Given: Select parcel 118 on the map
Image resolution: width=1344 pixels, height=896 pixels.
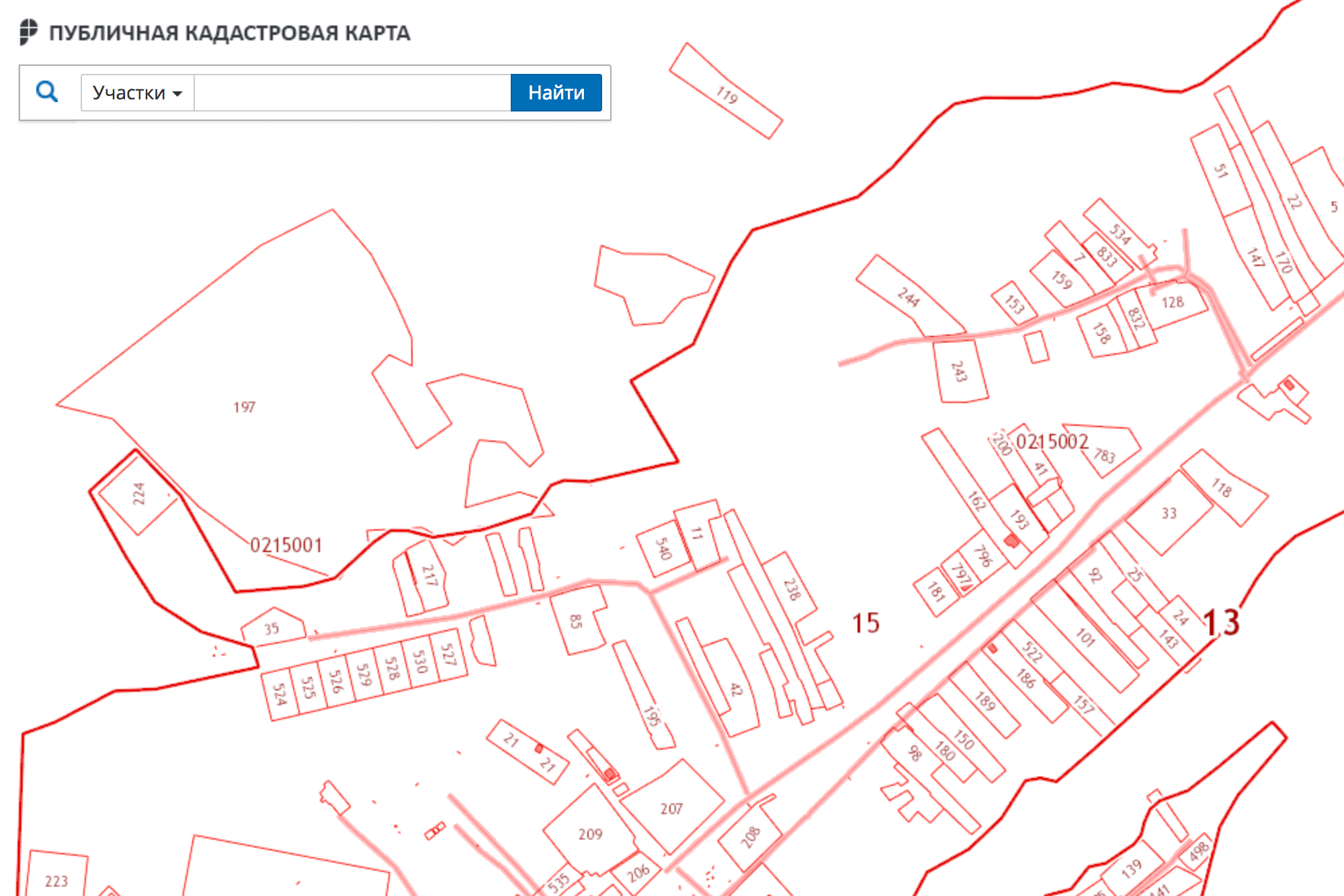Looking at the screenshot, I should (x=1222, y=488).
